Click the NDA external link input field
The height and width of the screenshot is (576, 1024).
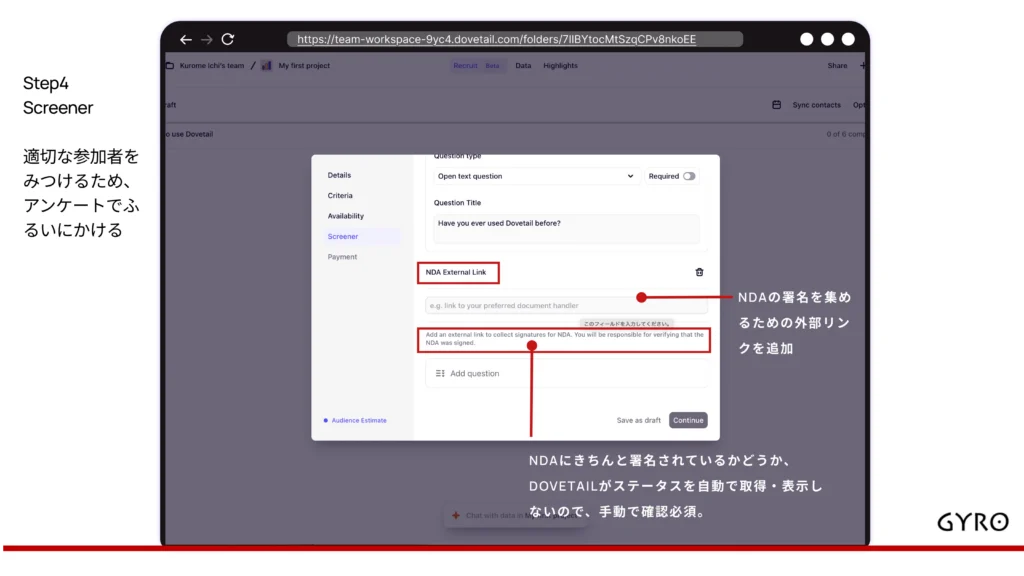(x=530, y=305)
